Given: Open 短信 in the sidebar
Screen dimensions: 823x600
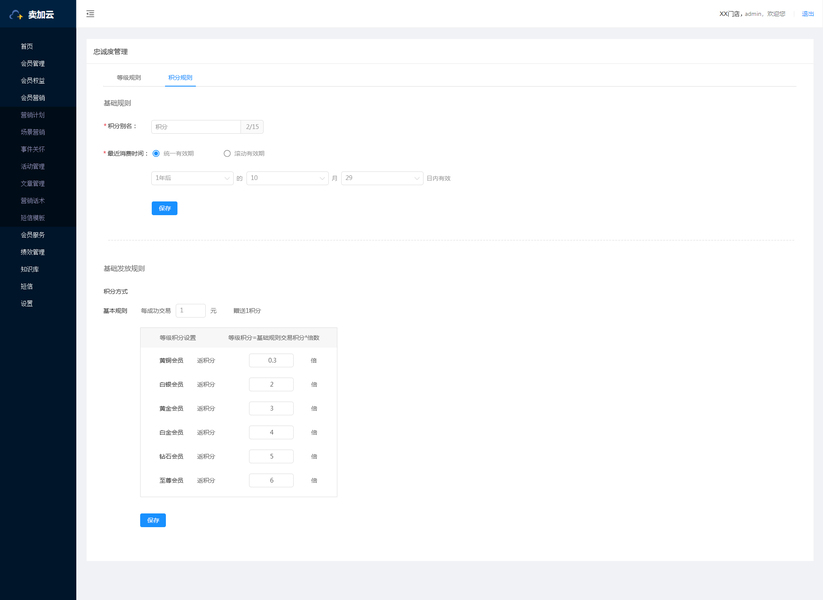Looking at the screenshot, I should pos(27,287).
